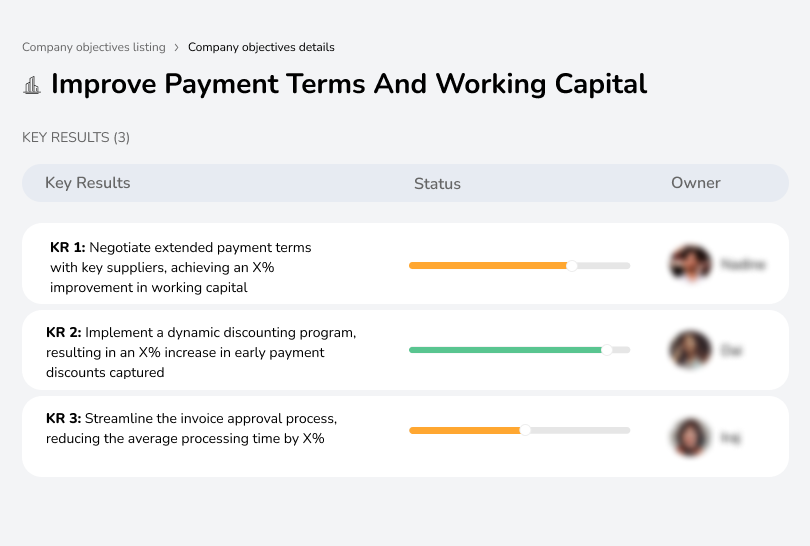This screenshot has width=810, height=546.
Task: Click the Status column header
Action: click(x=437, y=184)
